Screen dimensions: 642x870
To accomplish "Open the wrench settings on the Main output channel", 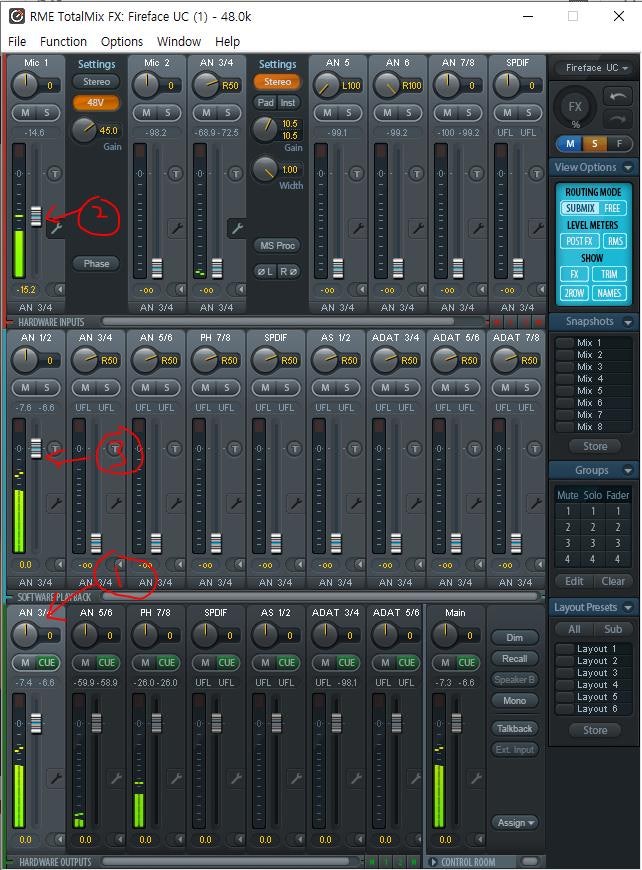I will pyautogui.click(x=476, y=778).
